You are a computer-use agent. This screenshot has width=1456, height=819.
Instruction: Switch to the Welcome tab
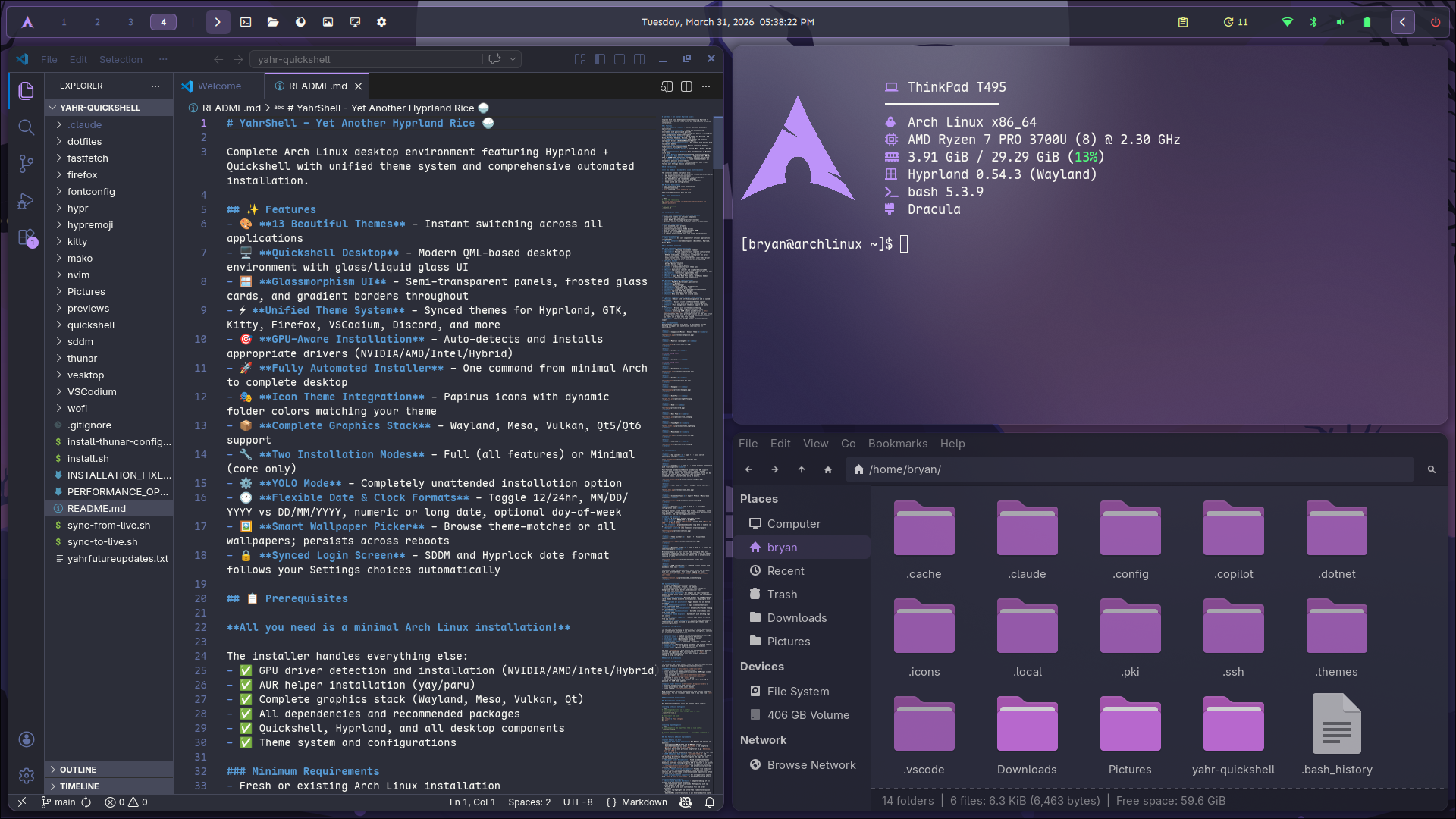219,86
